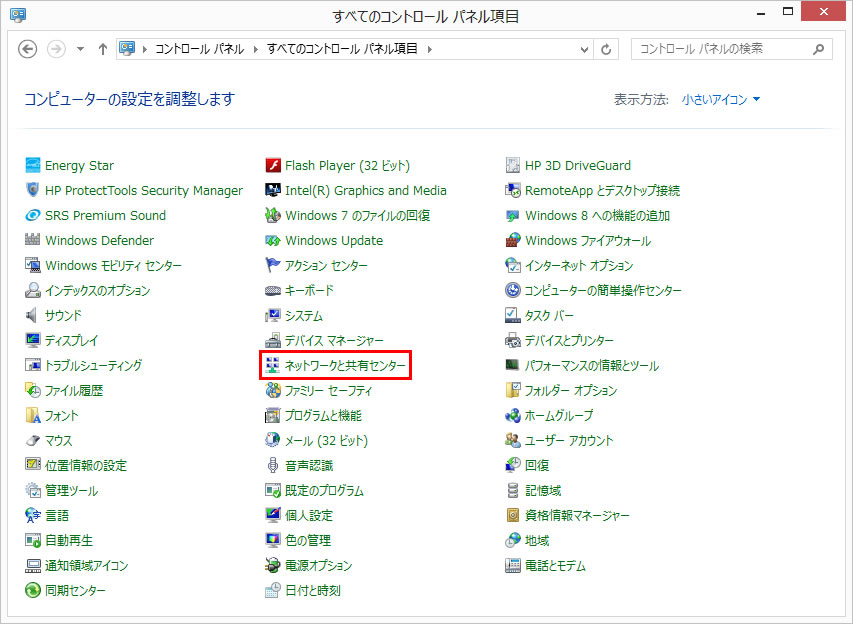Image resolution: width=853 pixels, height=624 pixels.
Task: Open the Windows モビリティ センター link
Action: [113, 265]
